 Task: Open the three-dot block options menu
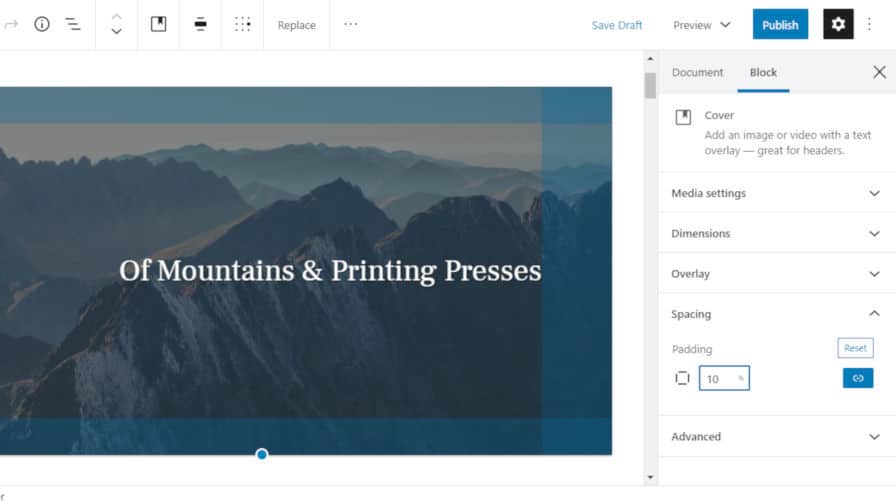pyautogui.click(x=350, y=24)
